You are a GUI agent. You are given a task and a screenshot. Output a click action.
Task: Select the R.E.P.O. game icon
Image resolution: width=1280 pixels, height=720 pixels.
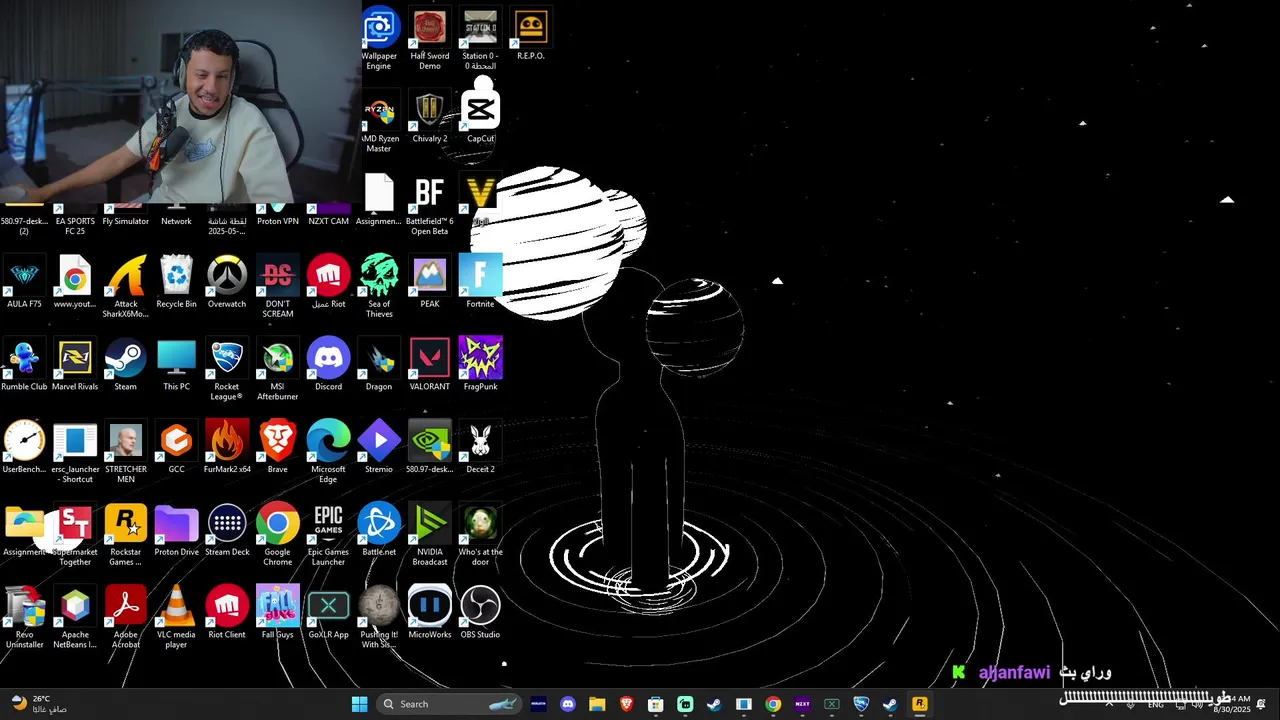(x=531, y=35)
